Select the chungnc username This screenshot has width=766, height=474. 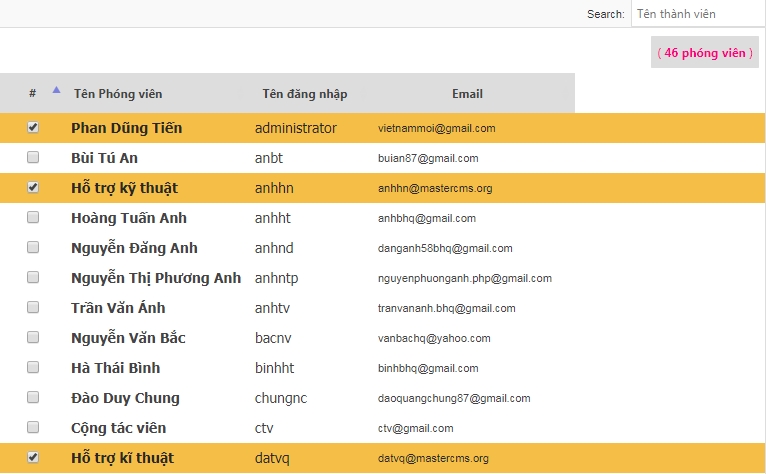tap(281, 399)
